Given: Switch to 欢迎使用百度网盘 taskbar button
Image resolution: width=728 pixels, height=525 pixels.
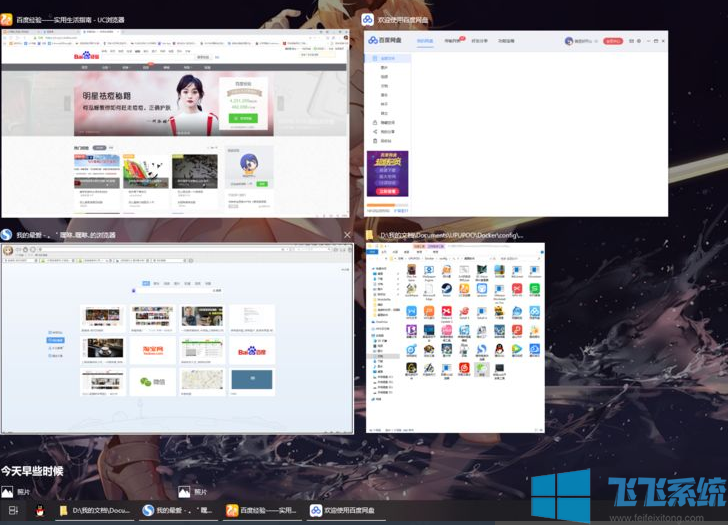Looking at the screenshot, I should coord(346,511).
